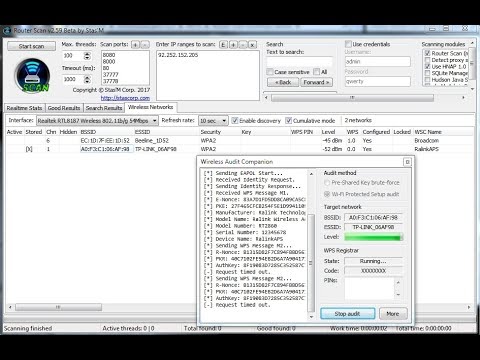The height and width of the screenshot is (360, 480).
Task: Add an IP range with the plus button
Action: 233,44
